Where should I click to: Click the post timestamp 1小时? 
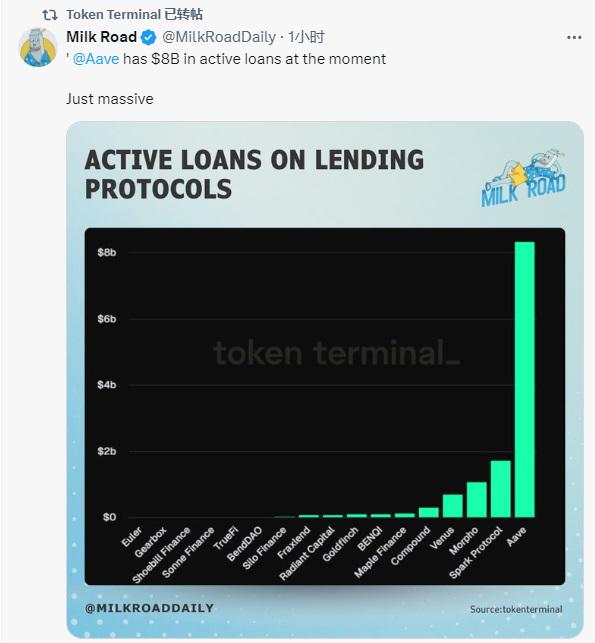pyautogui.click(x=306, y=37)
